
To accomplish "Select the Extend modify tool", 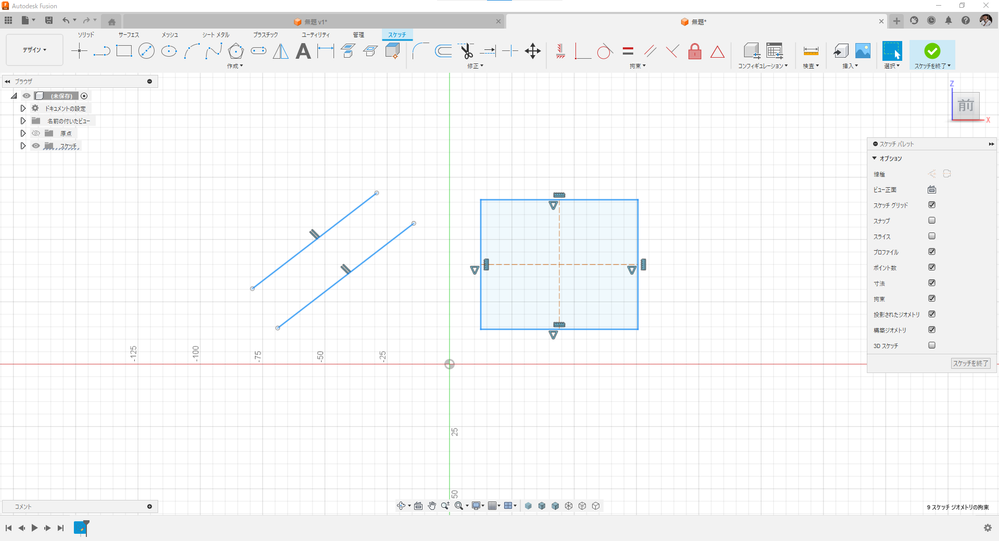I will coord(488,51).
